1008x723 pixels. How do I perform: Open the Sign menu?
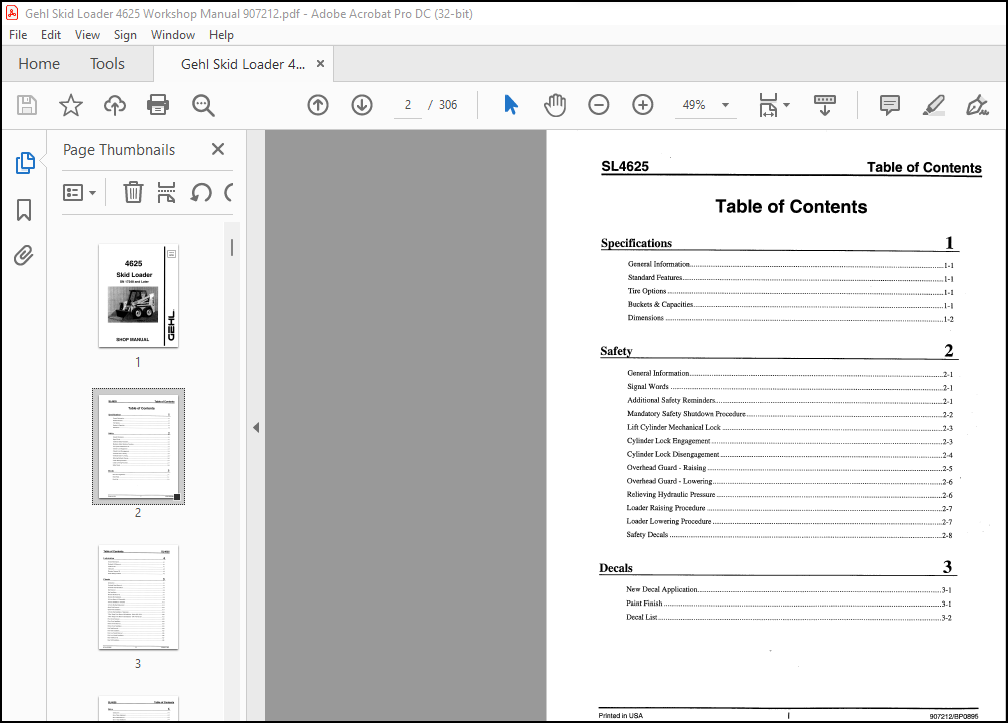[x=125, y=35]
